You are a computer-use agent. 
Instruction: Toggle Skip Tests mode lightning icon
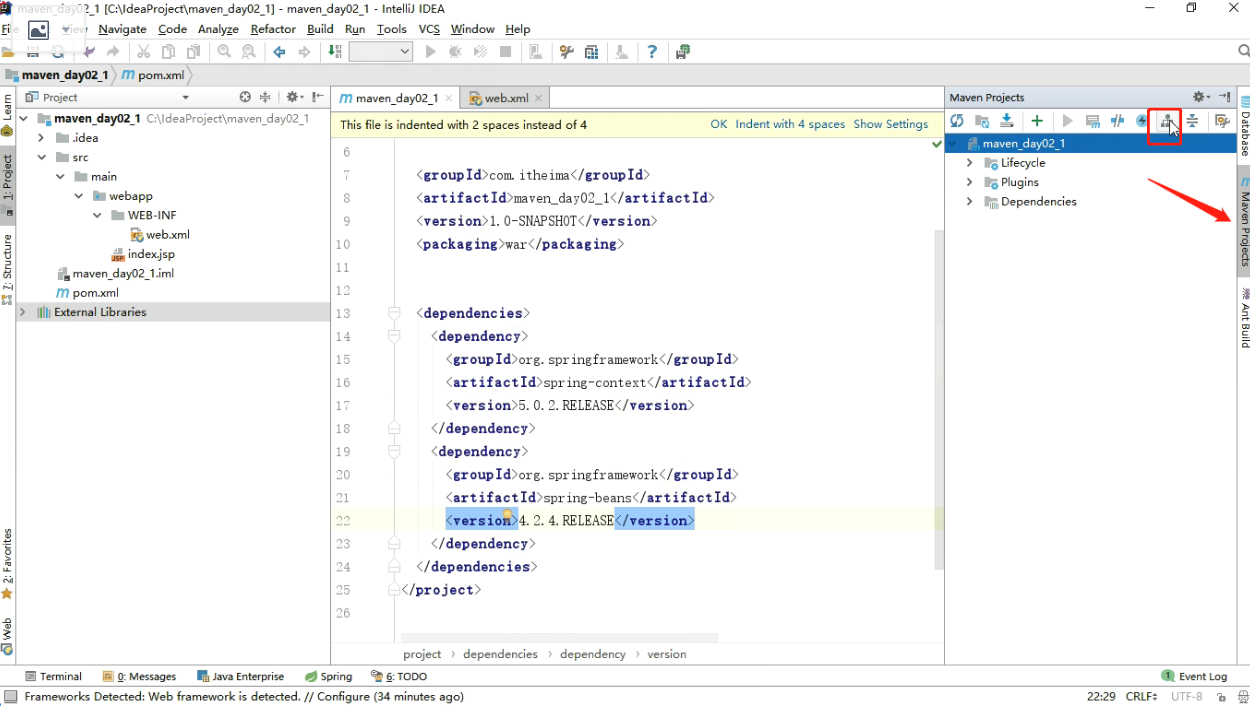pyautogui.click(x=1142, y=121)
